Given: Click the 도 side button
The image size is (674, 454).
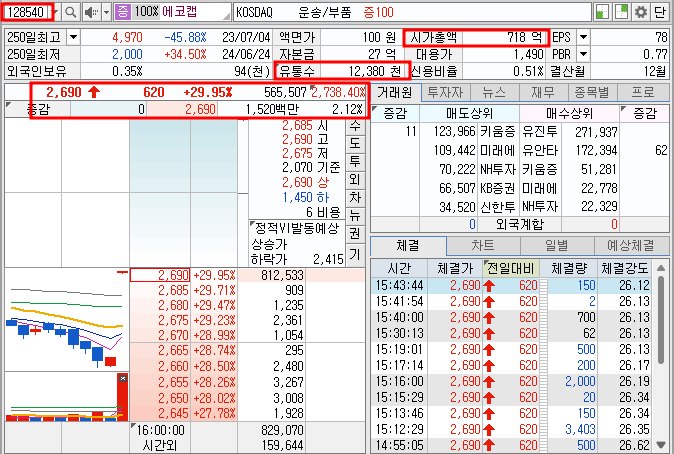Looking at the screenshot, I should coord(355,143).
